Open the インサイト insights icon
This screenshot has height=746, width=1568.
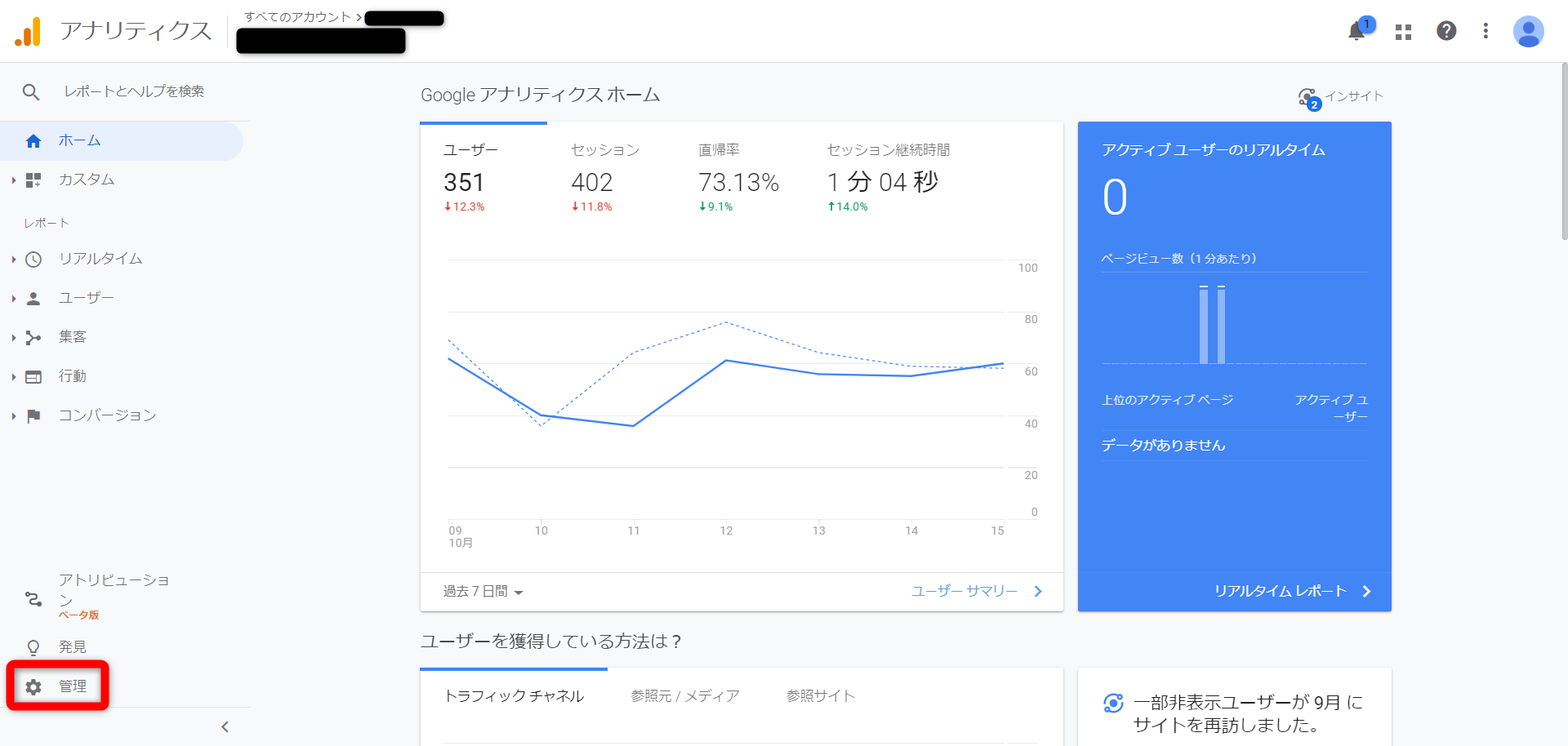pyautogui.click(x=1308, y=98)
